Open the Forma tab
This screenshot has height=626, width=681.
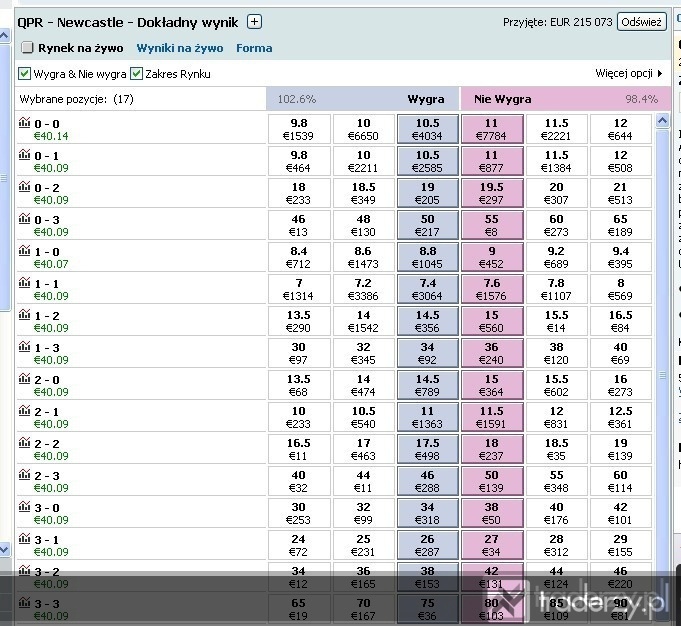(x=254, y=48)
